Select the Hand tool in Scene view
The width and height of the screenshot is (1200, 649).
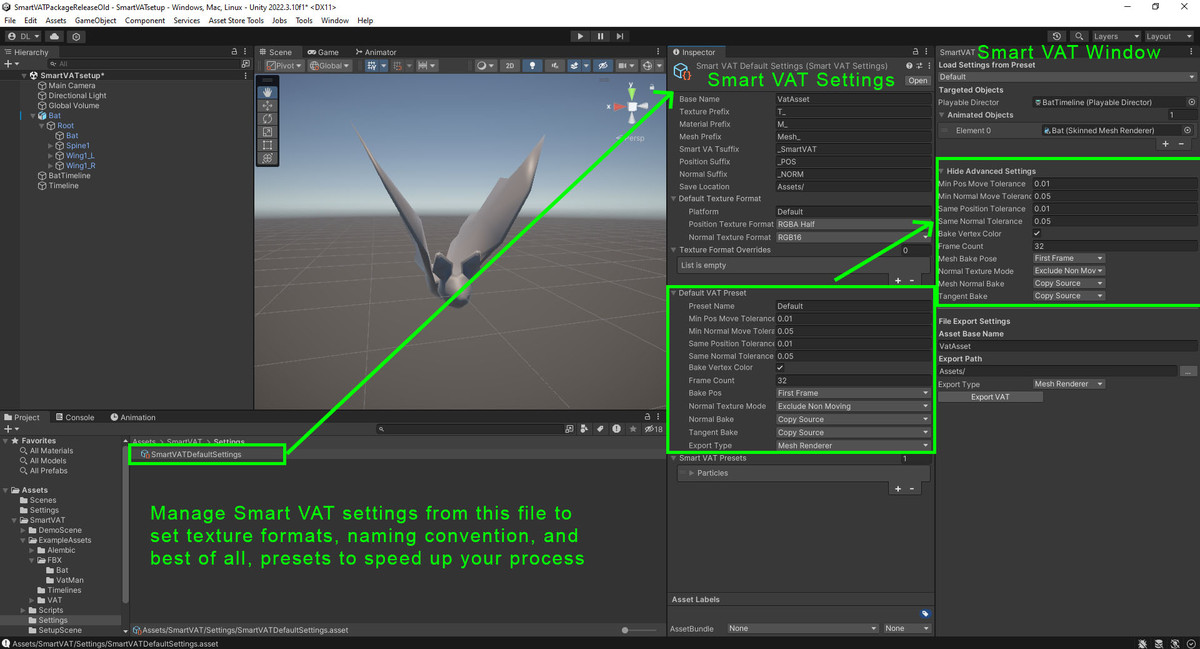[267, 92]
